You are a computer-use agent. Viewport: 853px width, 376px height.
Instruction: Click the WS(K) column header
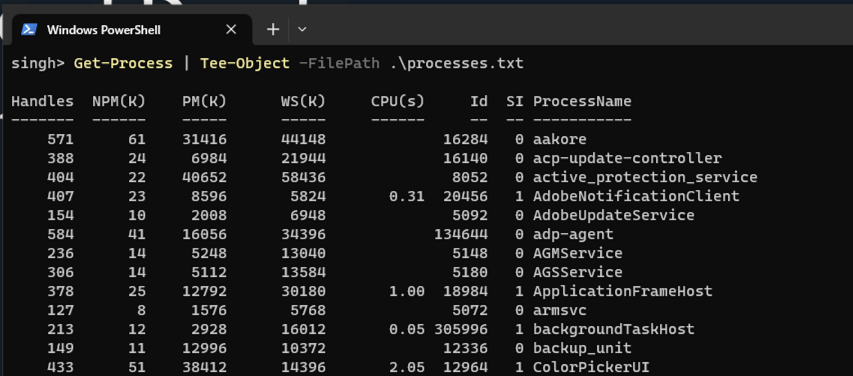click(303, 101)
